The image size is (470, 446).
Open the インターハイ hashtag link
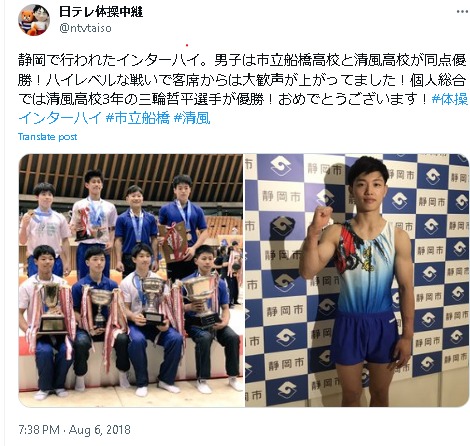point(60,118)
